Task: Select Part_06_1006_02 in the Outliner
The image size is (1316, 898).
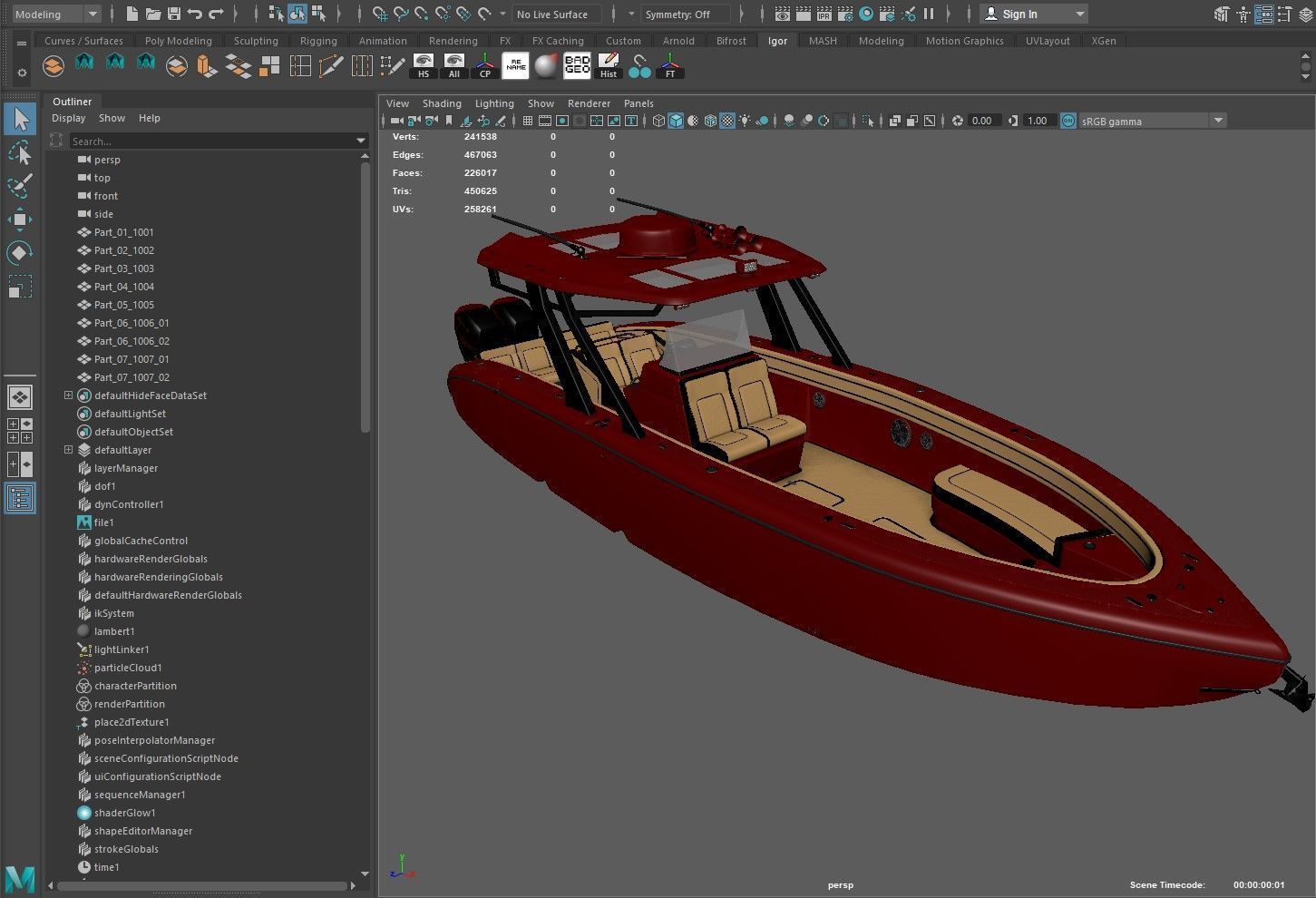Action: click(132, 341)
